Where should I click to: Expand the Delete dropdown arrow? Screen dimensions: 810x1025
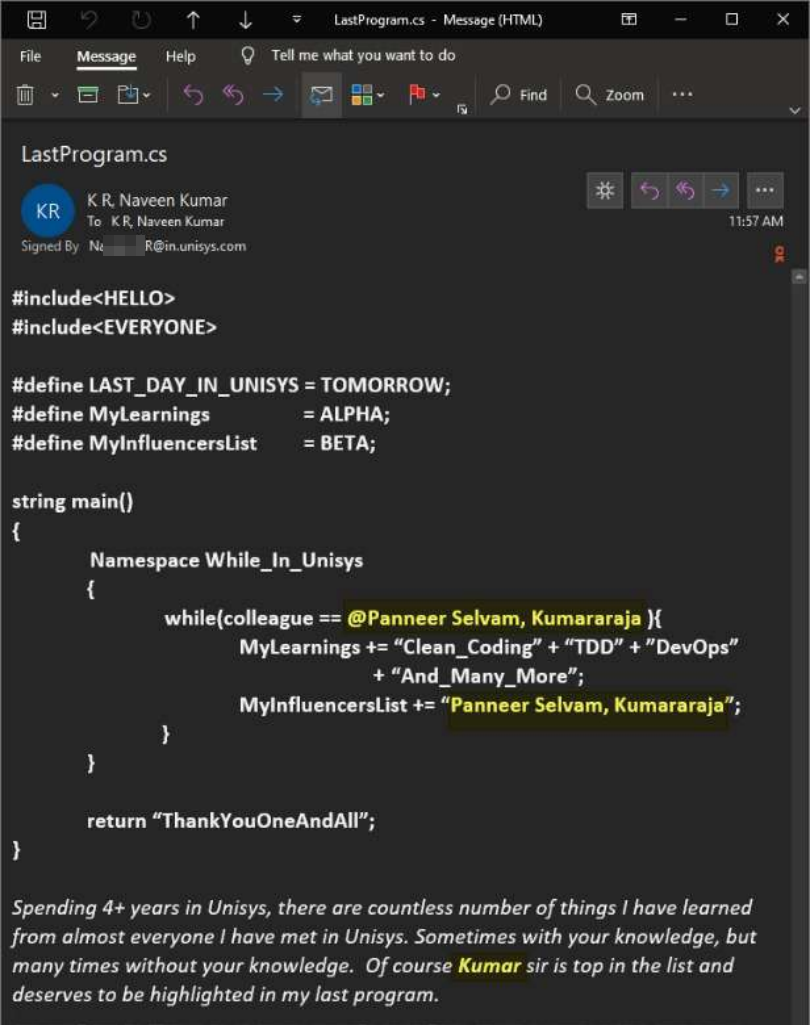(x=55, y=95)
